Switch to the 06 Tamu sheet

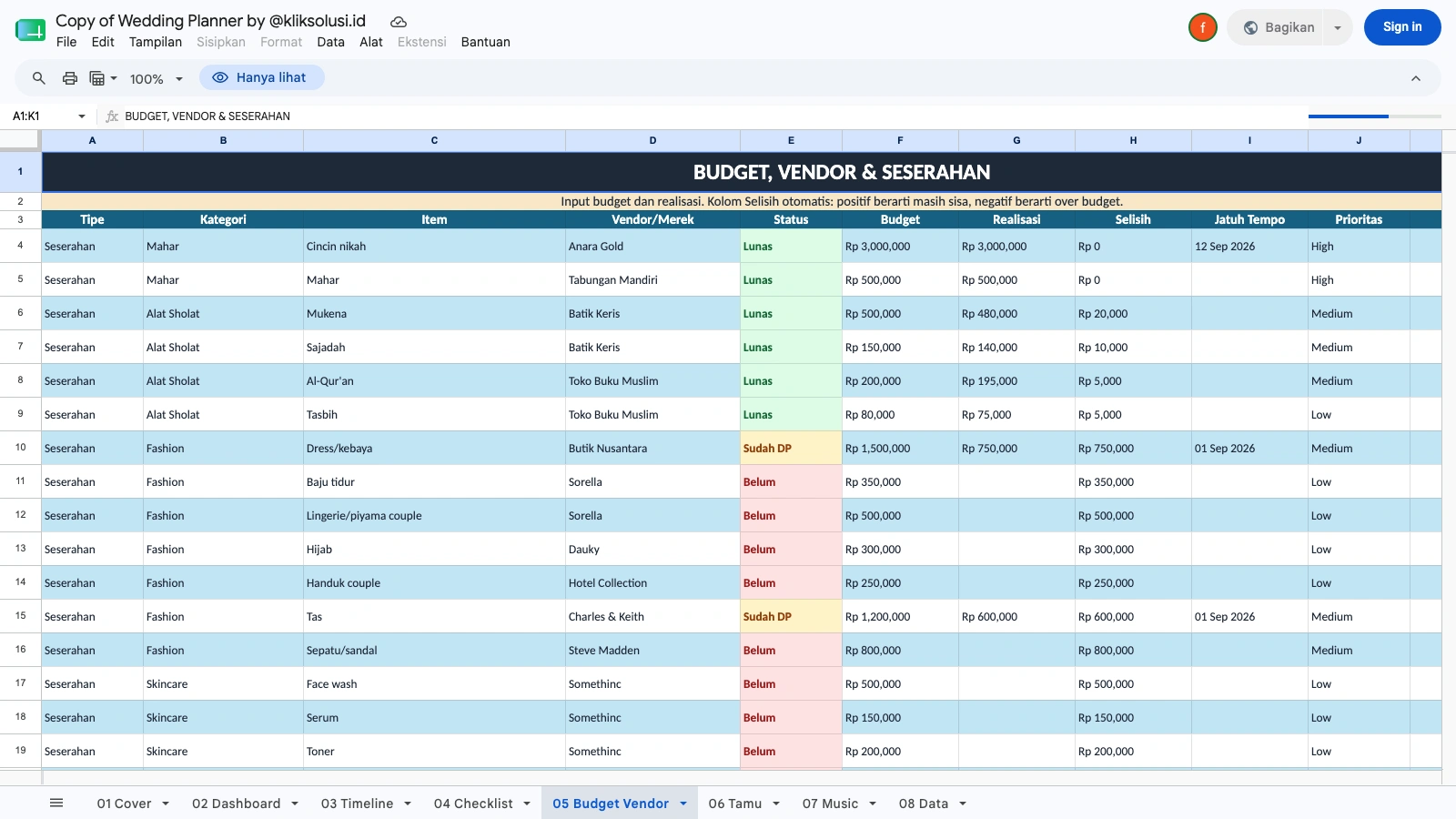735,804
